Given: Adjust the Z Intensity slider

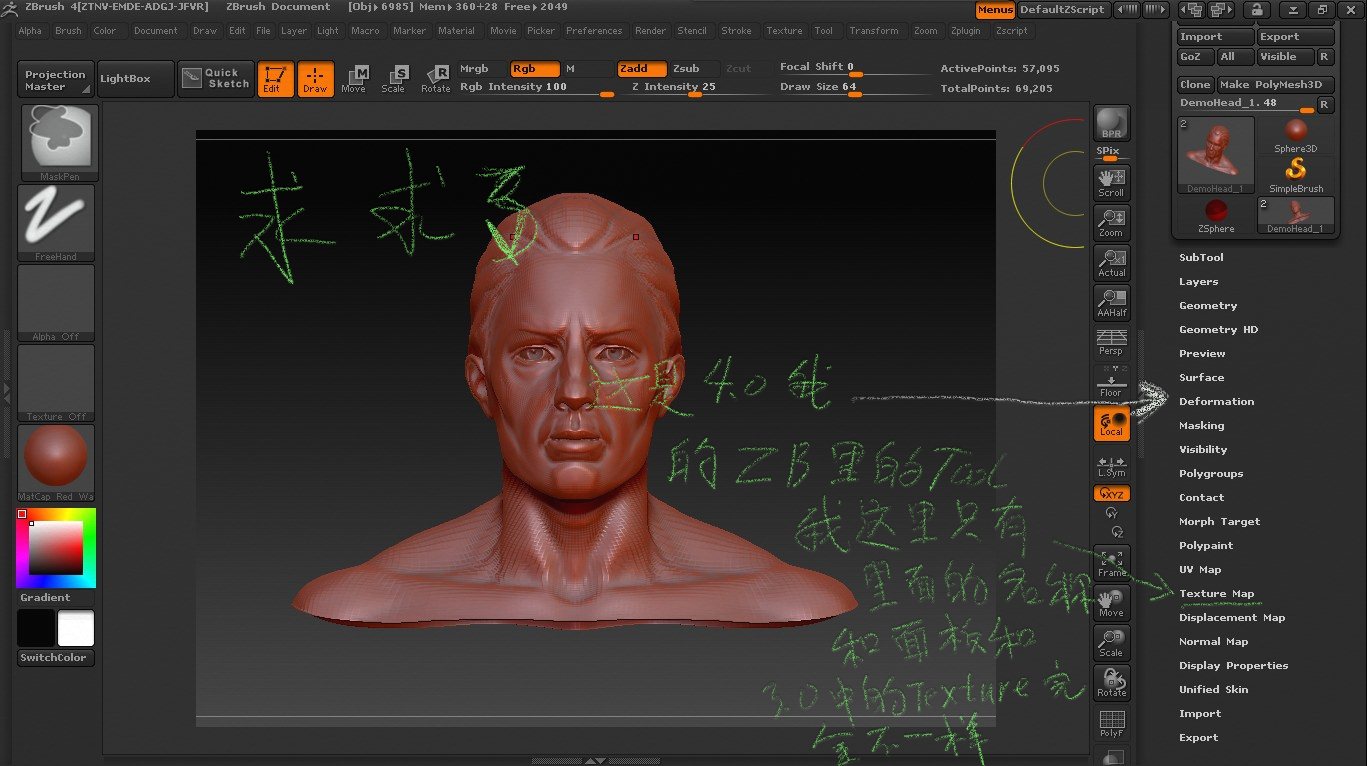Looking at the screenshot, I should tap(693, 87).
